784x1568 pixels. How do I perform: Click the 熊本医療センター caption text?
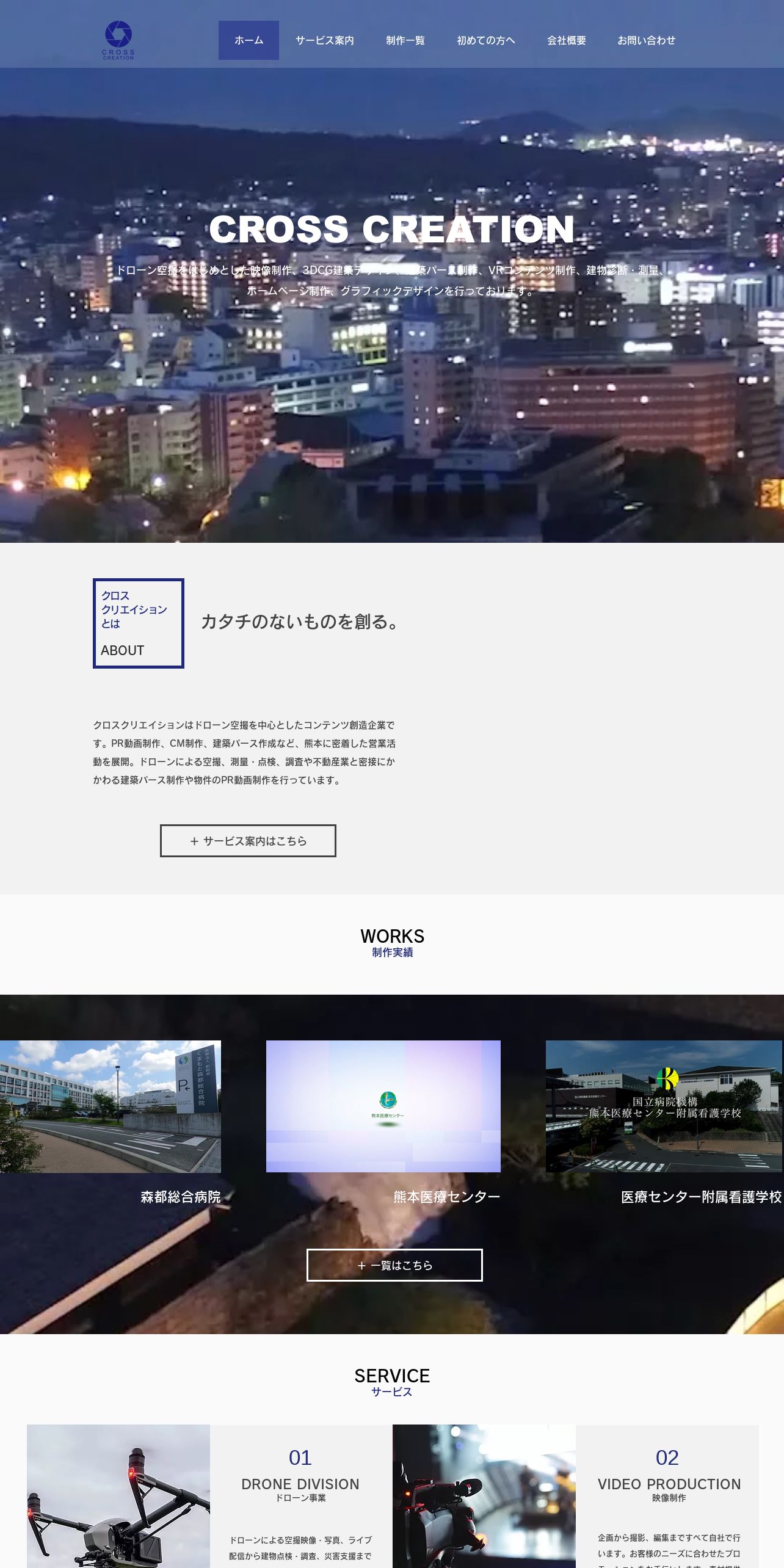point(447,1197)
